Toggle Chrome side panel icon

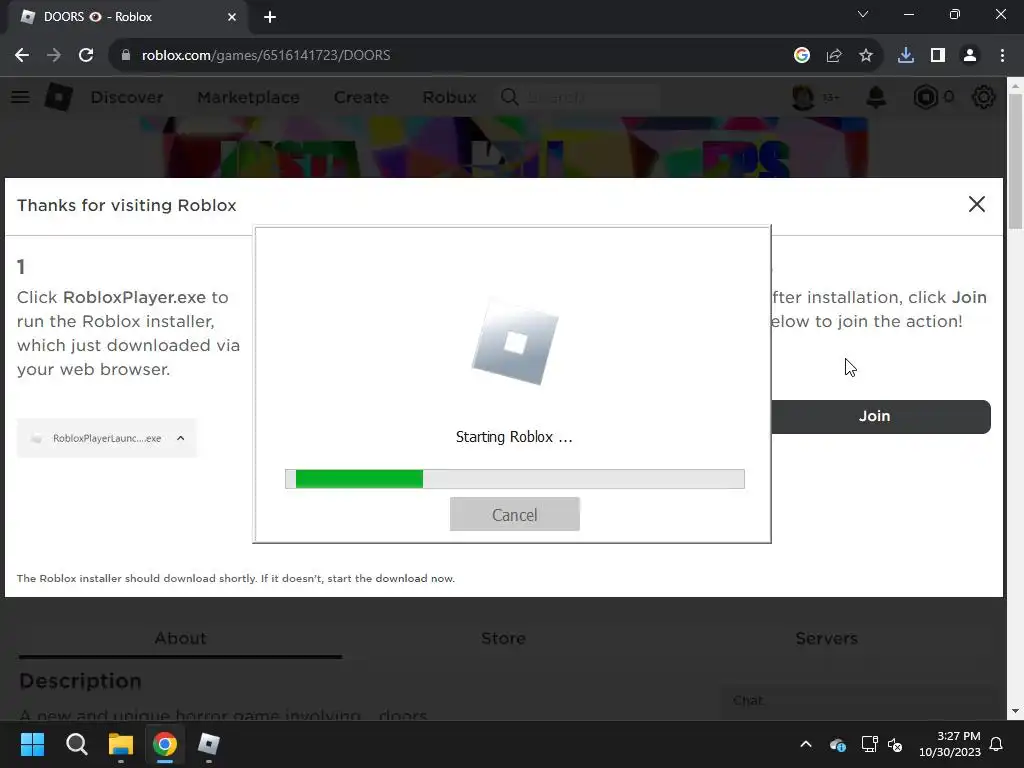pos(938,56)
